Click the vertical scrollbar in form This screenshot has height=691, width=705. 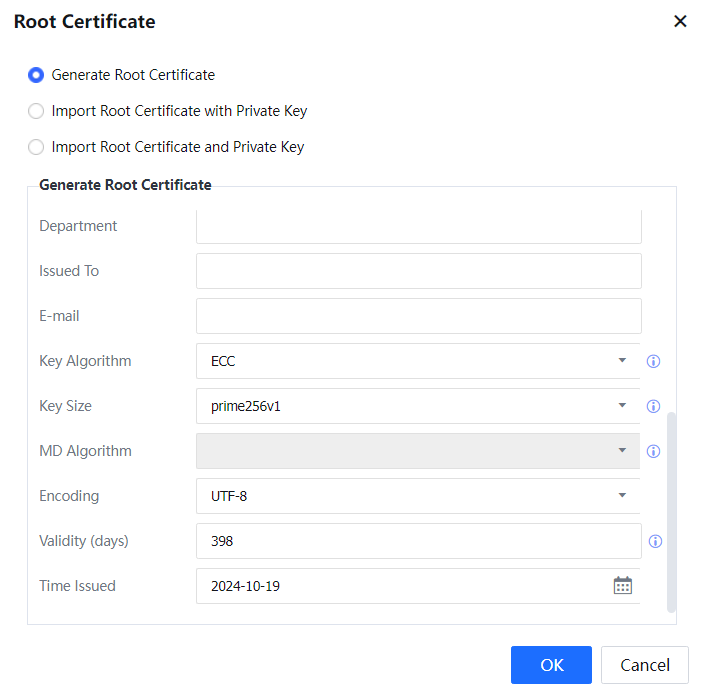tap(671, 510)
